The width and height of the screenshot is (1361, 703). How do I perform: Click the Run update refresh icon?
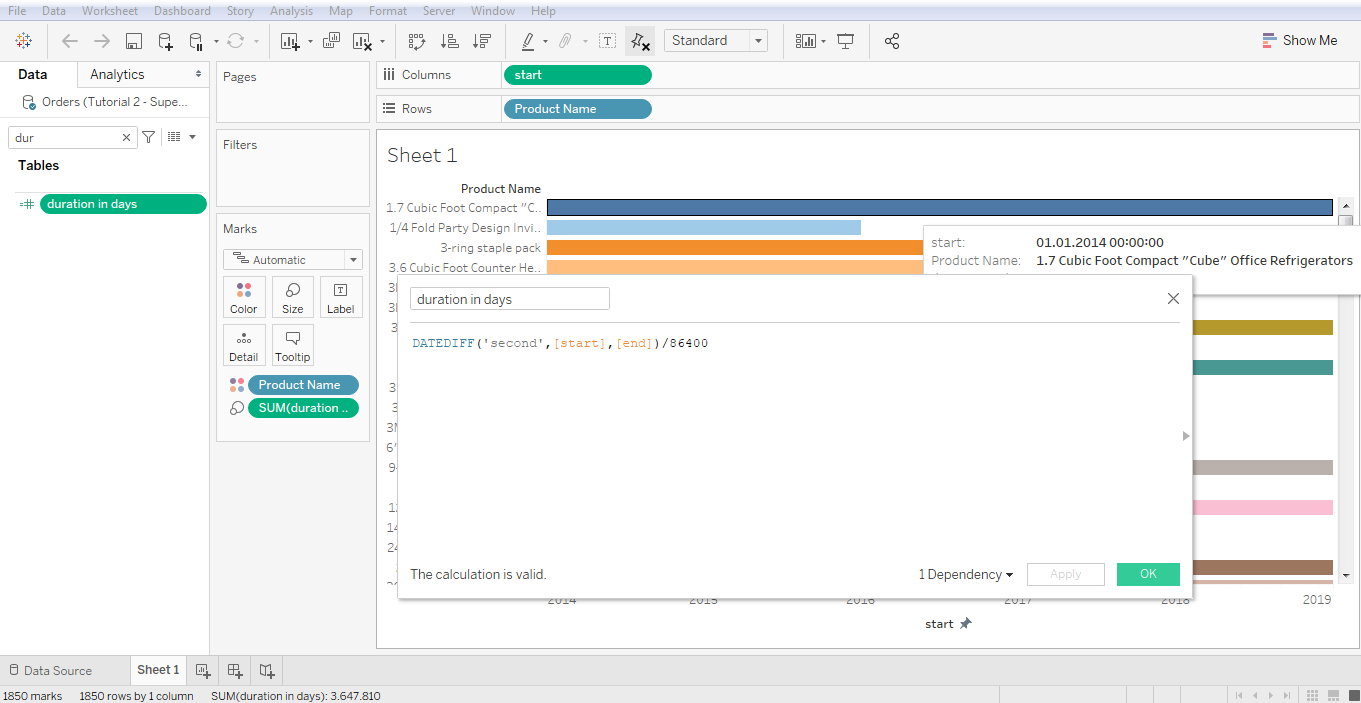236,41
